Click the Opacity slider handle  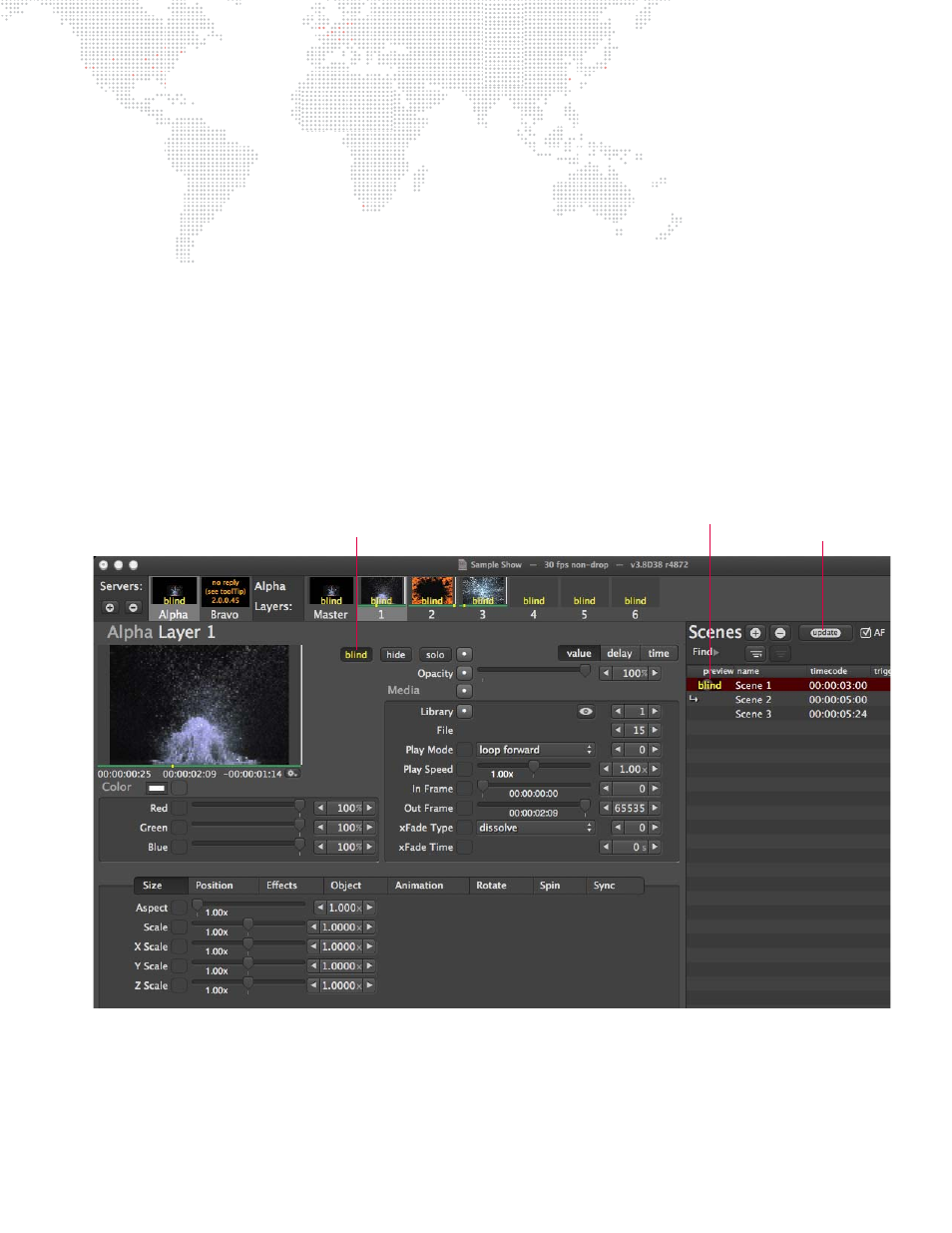pyautogui.click(x=585, y=672)
